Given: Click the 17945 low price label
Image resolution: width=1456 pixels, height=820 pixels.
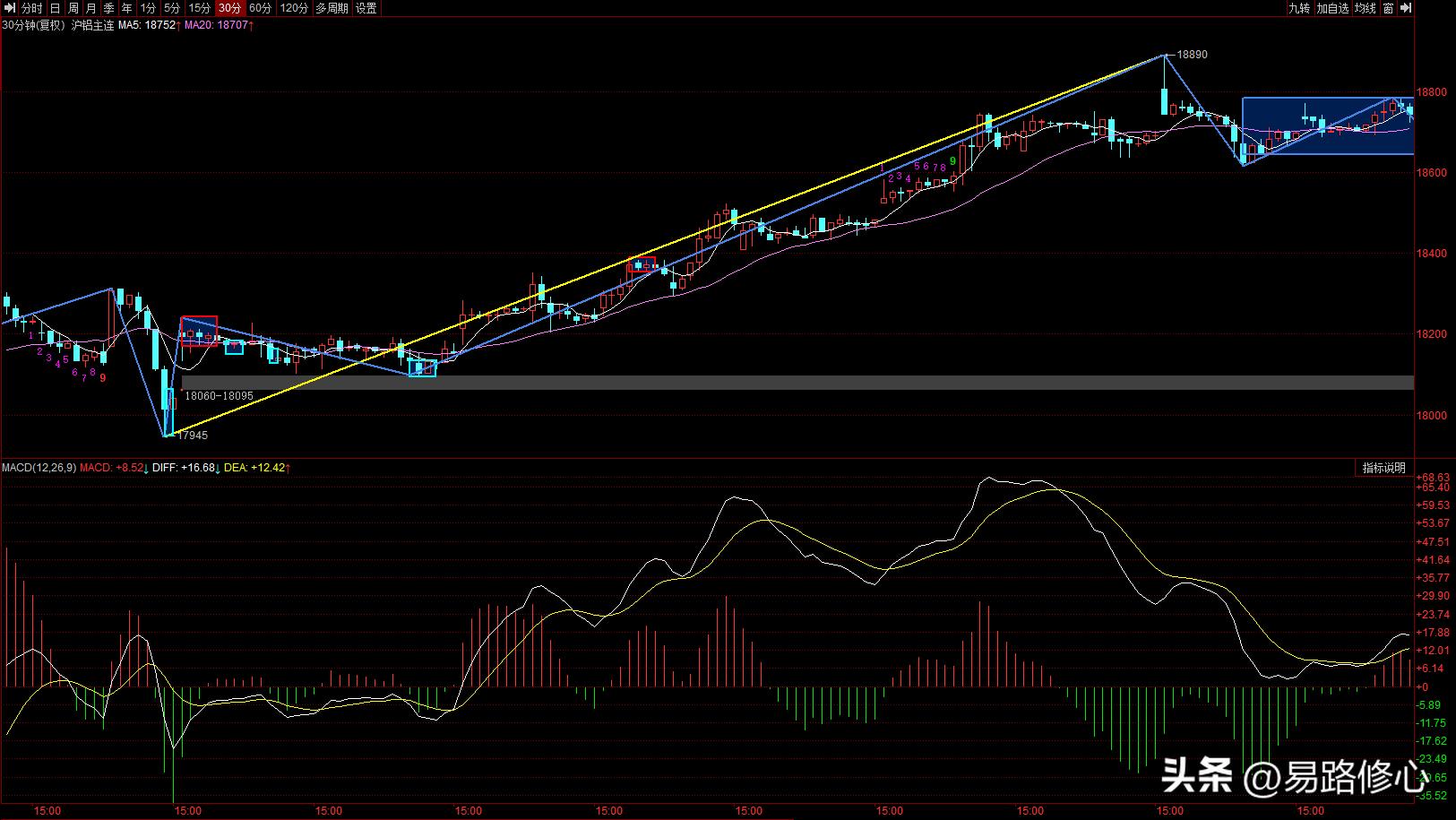Looking at the screenshot, I should point(192,436).
